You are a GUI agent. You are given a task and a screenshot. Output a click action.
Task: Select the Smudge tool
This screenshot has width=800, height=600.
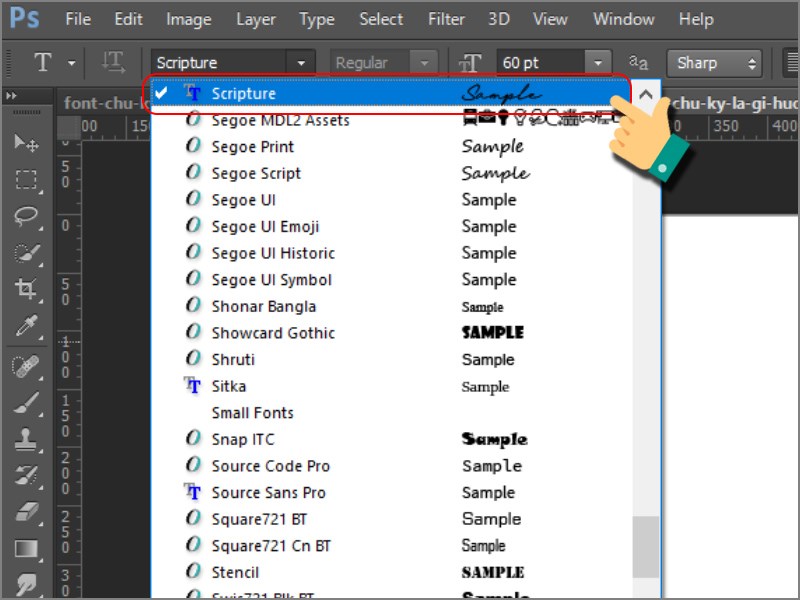26,584
